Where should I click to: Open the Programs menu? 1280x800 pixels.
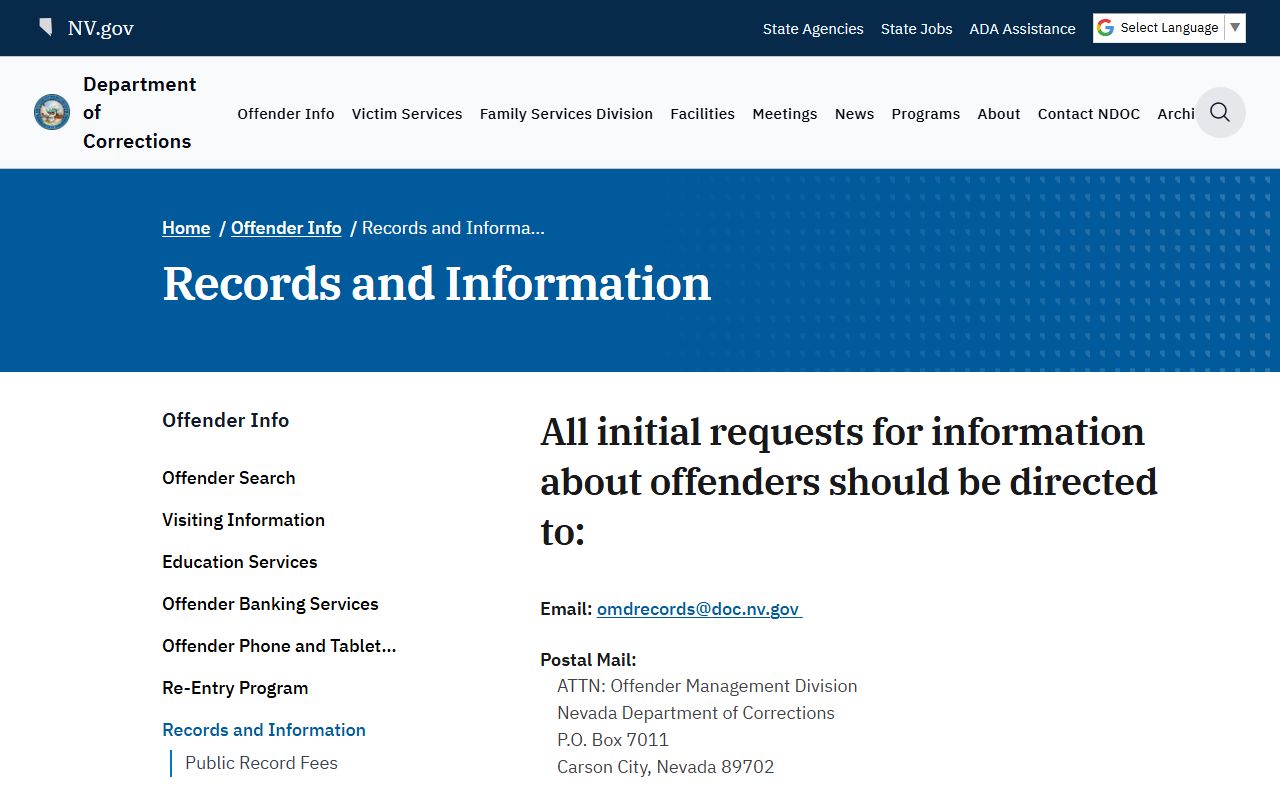(926, 114)
